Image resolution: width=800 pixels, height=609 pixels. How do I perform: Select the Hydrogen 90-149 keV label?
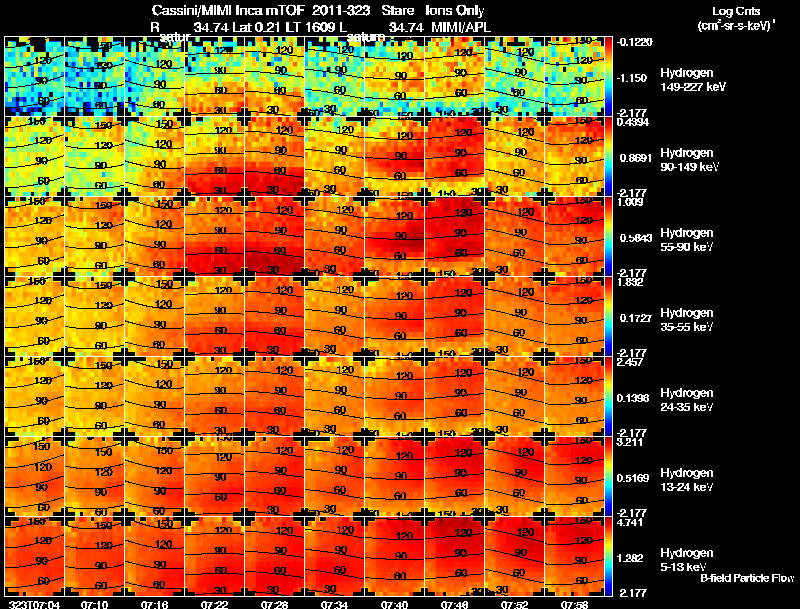click(x=689, y=160)
